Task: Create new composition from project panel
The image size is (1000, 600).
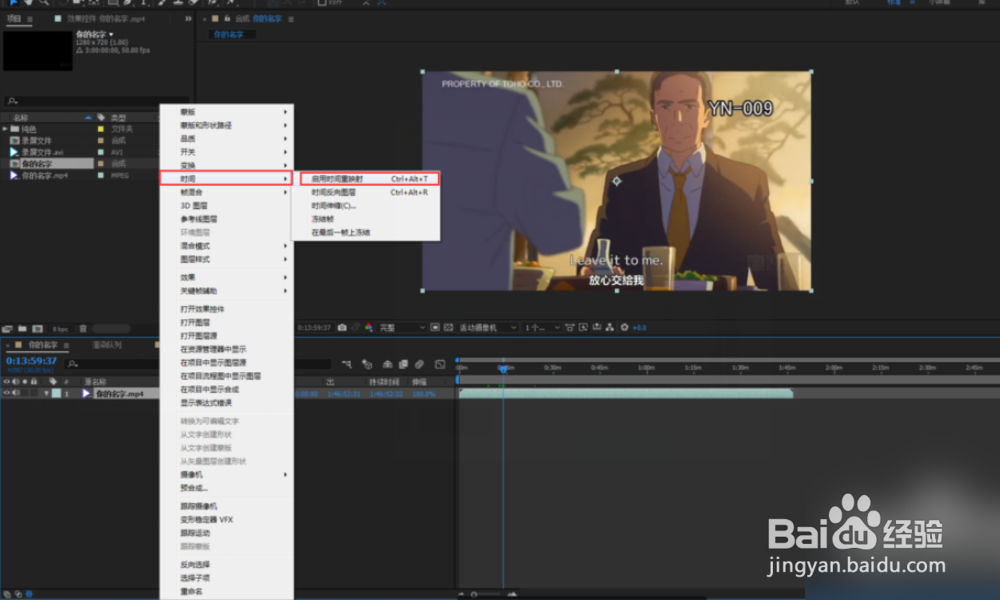Action: point(38,329)
